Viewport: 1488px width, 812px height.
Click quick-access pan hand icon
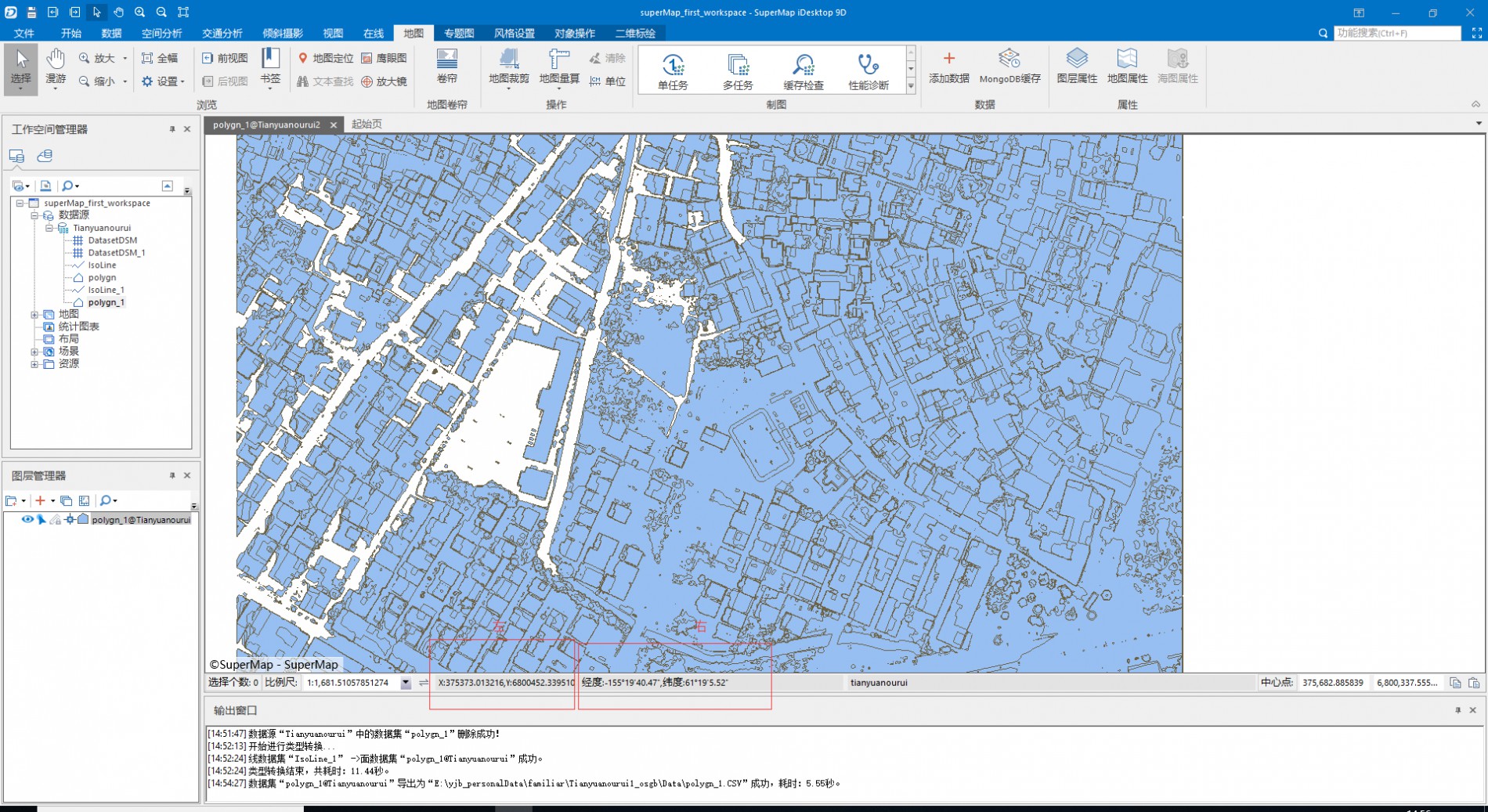pos(118,13)
